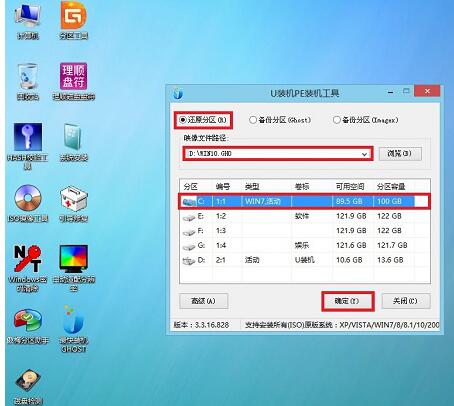Minimize the U装机PE装机工具 window
This screenshot has width=454, height=406.
click(391, 92)
